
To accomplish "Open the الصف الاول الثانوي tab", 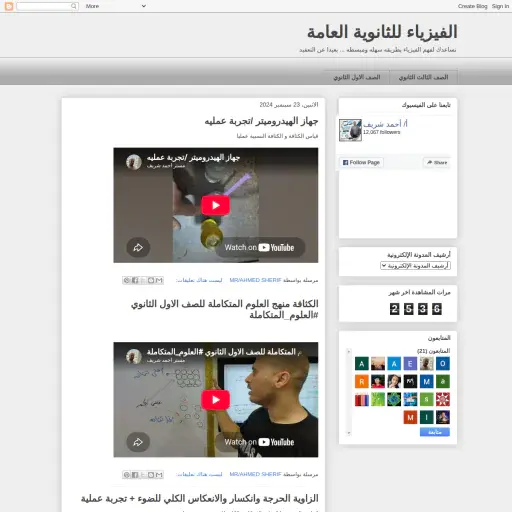I will pos(357,77).
